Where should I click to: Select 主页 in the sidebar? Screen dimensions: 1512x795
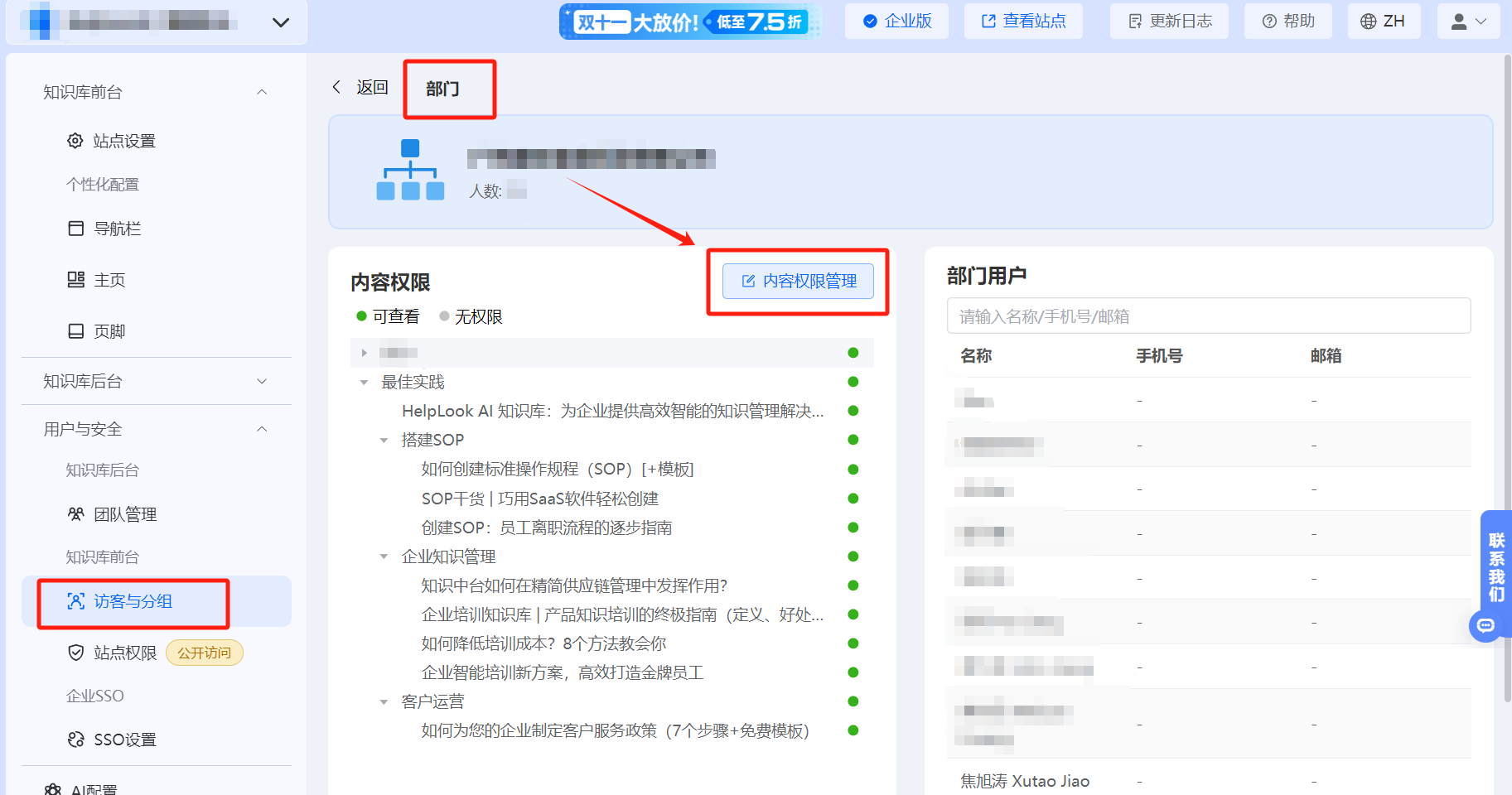pos(109,280)
